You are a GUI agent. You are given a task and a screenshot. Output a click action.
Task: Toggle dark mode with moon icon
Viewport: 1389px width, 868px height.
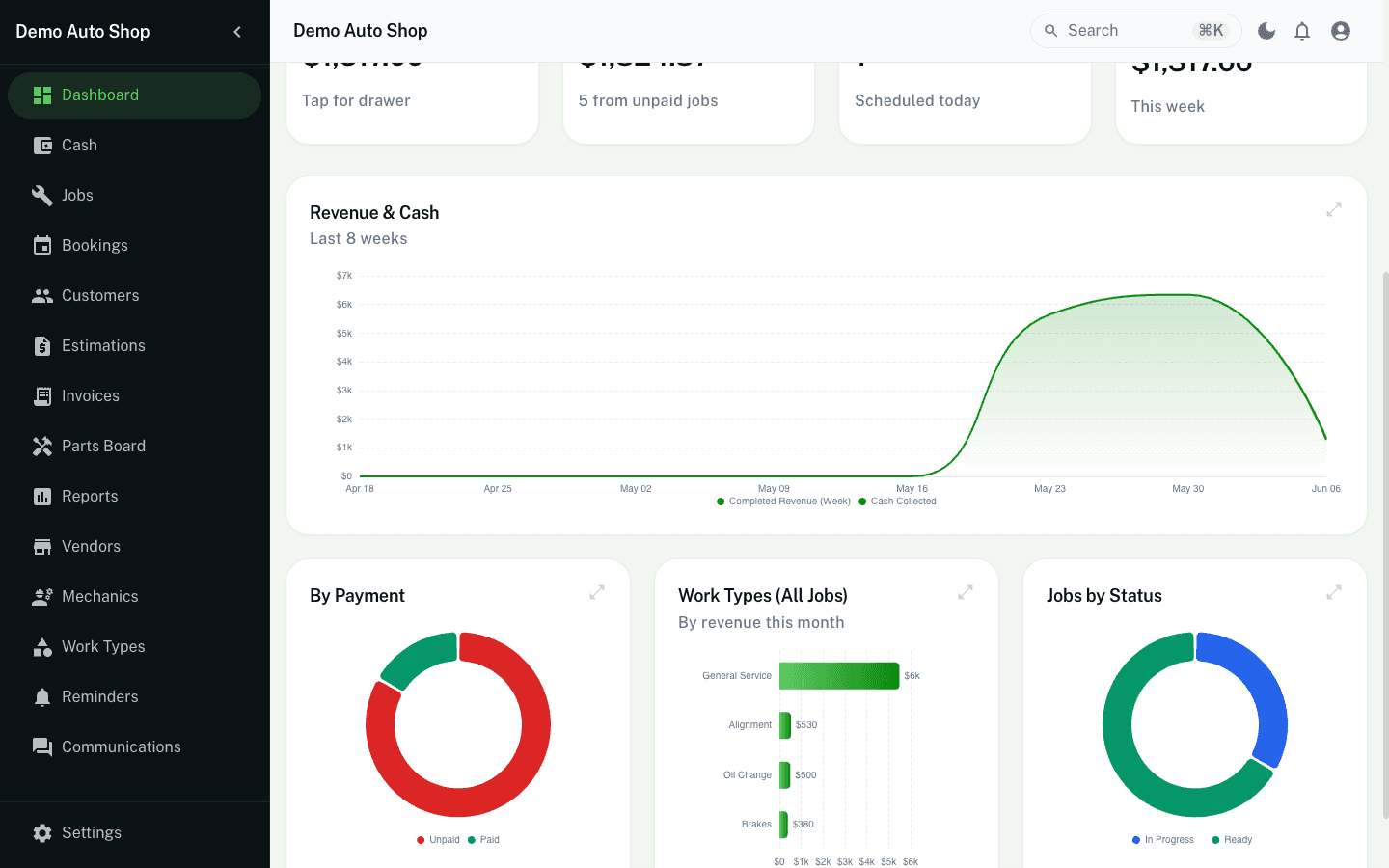click(x=1266, y=31)
